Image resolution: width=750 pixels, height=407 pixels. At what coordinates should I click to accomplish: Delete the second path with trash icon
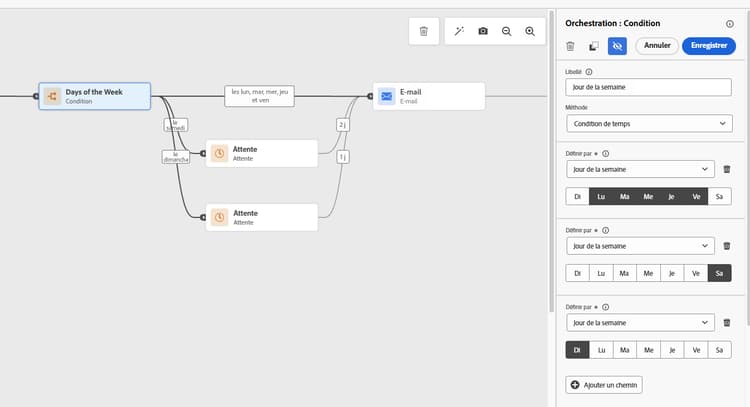[727, 246]
